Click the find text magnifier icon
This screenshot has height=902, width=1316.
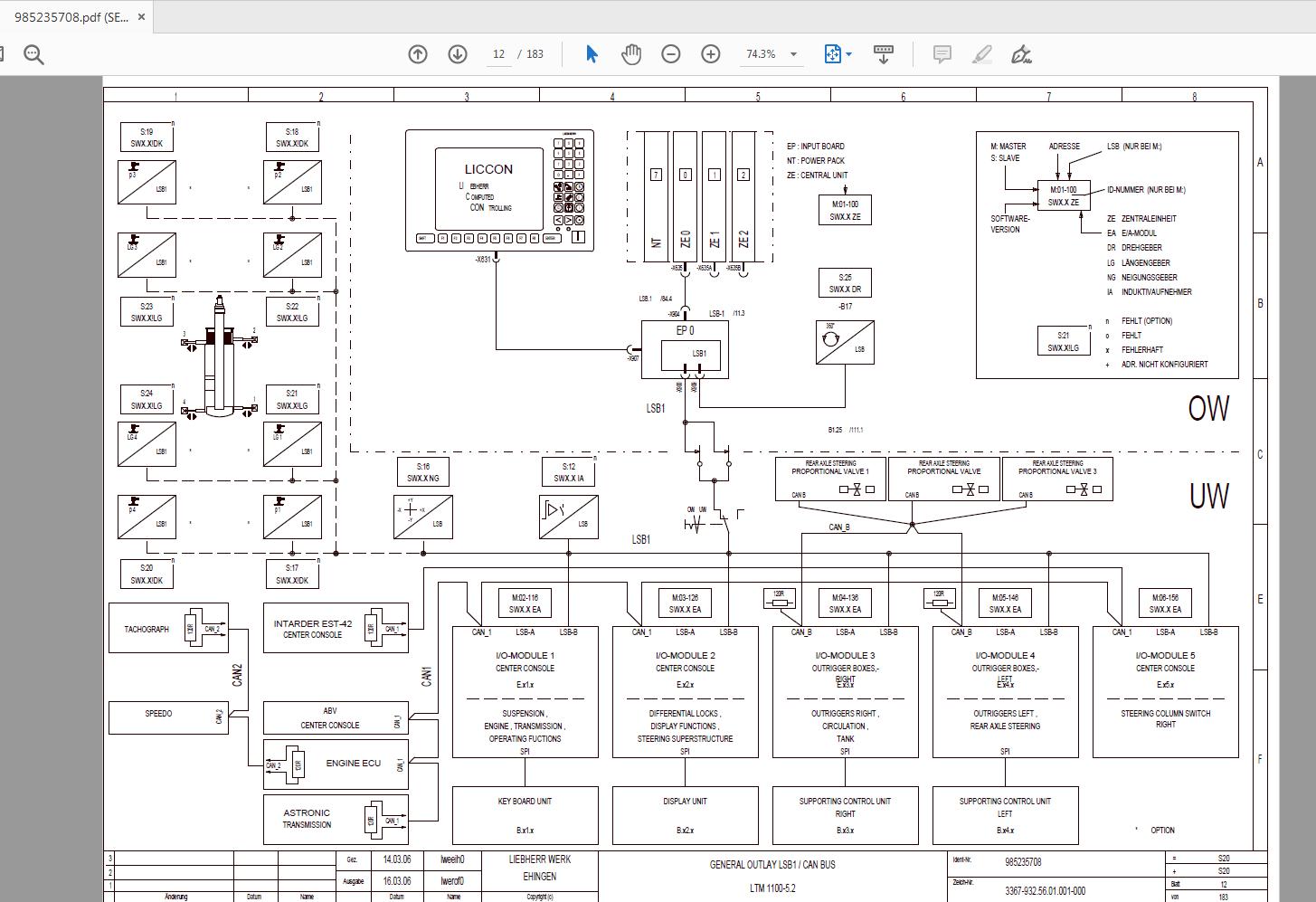33,55
